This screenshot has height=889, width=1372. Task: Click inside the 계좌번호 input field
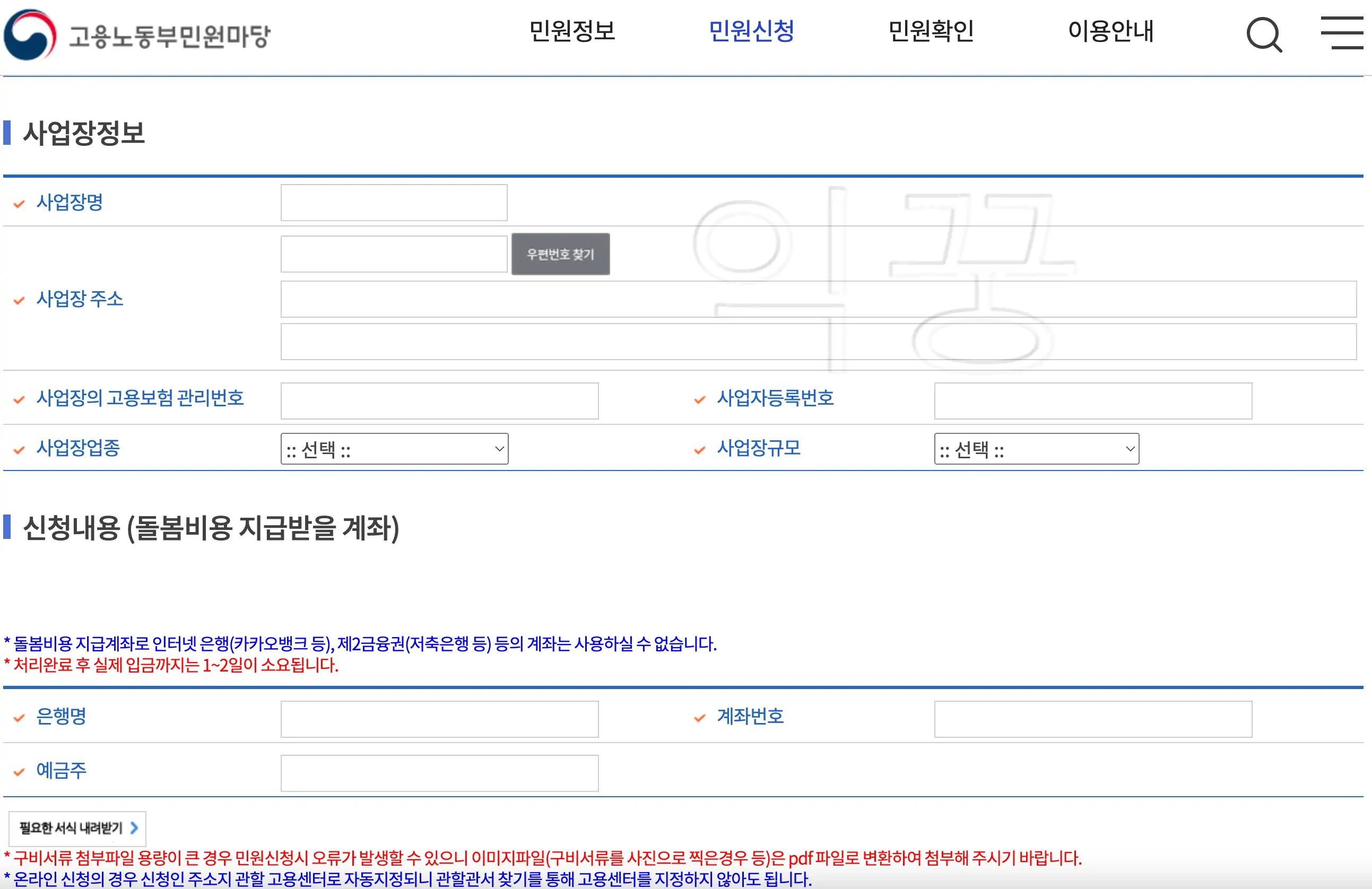coord(1092,718)
